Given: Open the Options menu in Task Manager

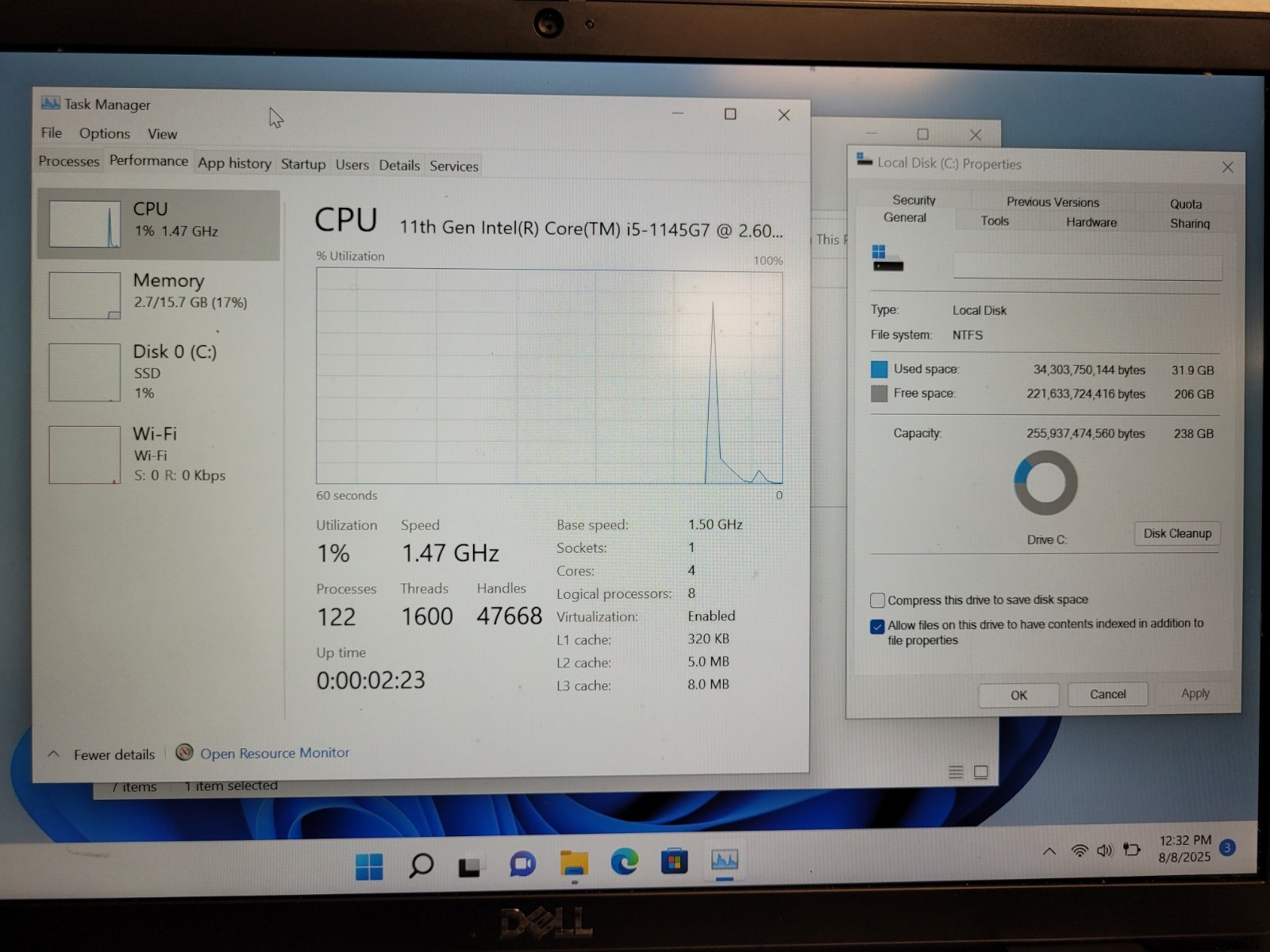Looking at the screenshot, I should (105, 133).
